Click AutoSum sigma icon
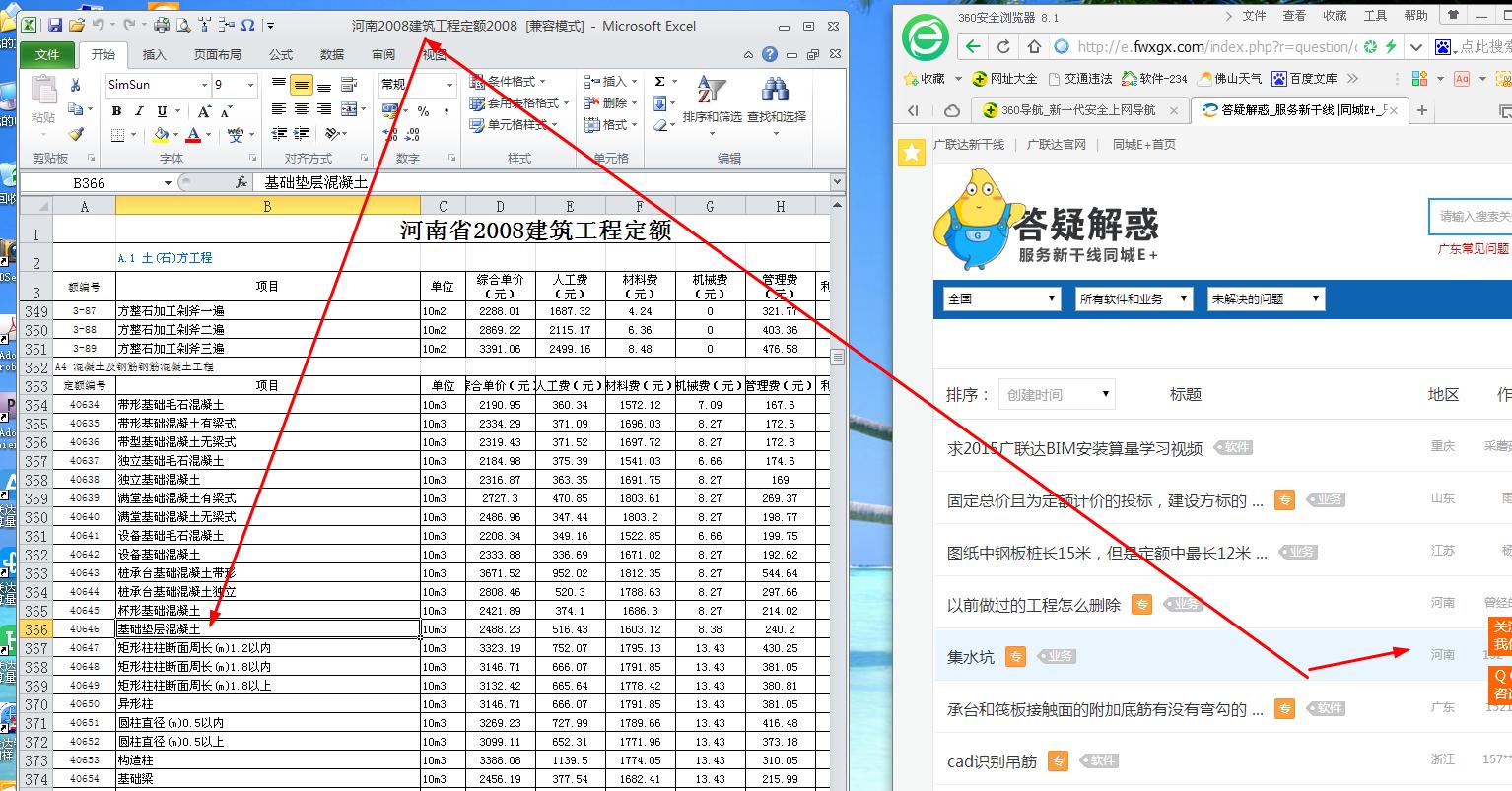1512x791 pixels. (659, 82)
